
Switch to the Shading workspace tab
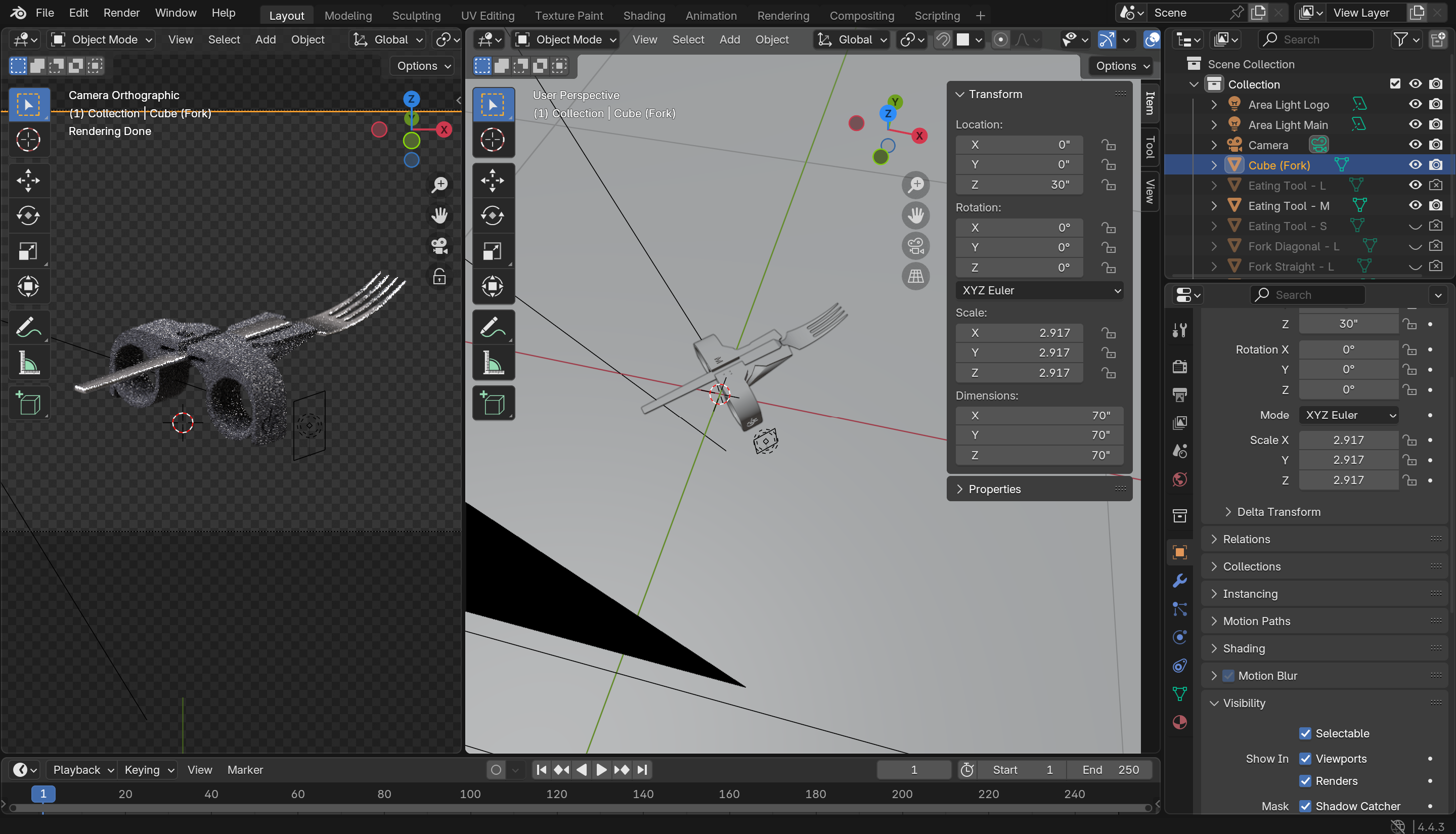tap(644, 16)
